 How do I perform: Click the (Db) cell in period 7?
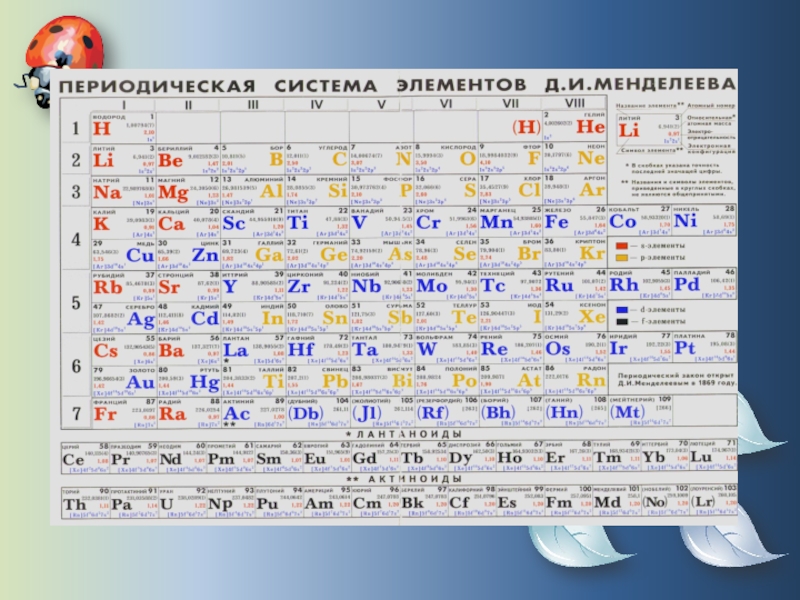click(x=316, y=412)
